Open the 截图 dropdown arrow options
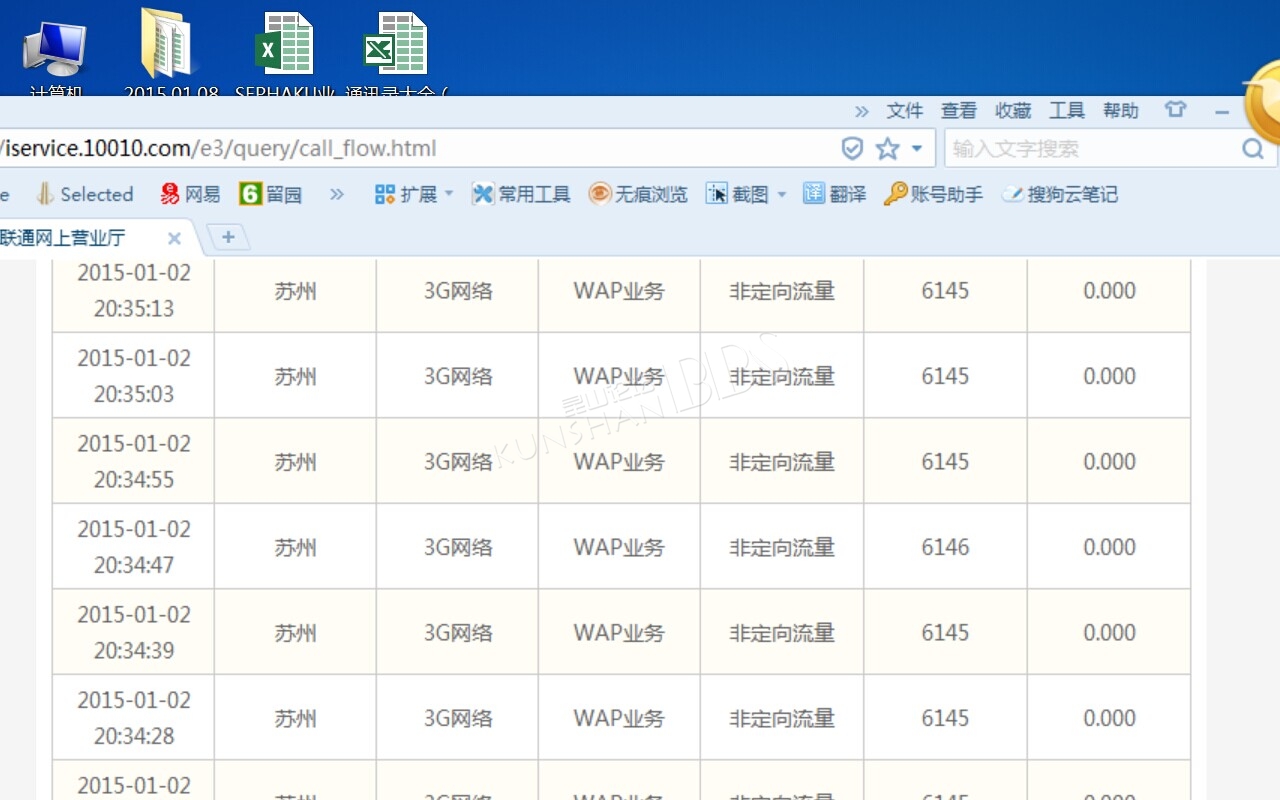 tap(782, 194)
